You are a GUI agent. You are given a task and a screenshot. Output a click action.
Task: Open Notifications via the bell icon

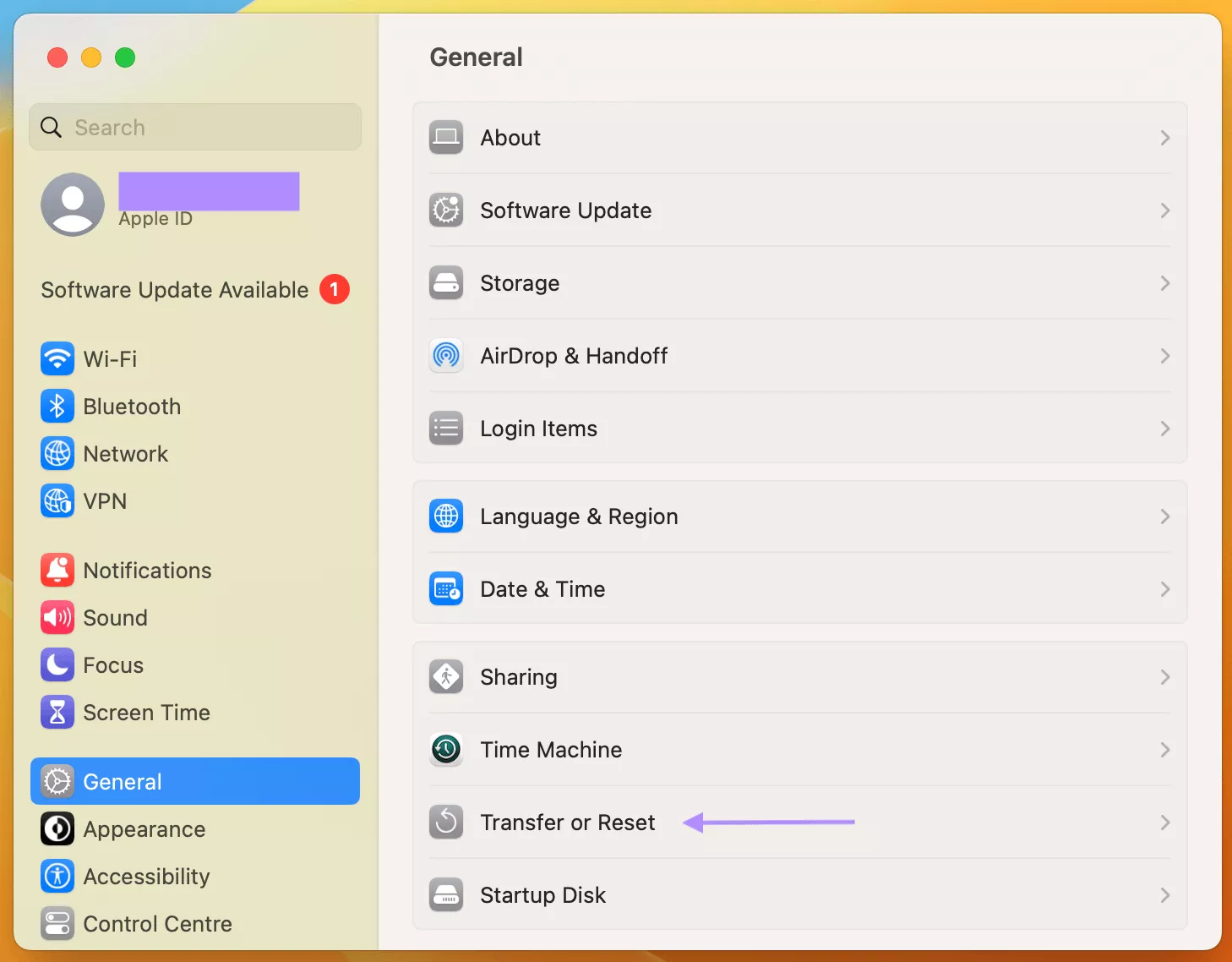57,570
